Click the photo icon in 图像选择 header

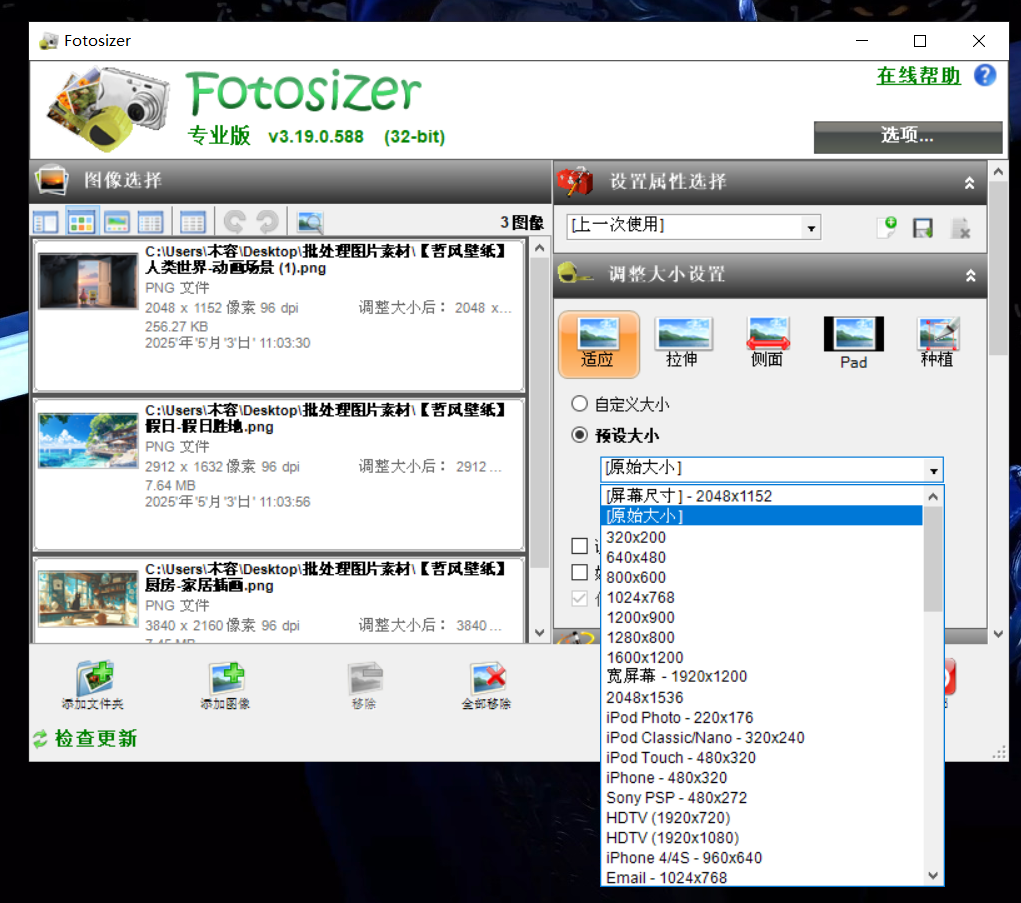51,180
